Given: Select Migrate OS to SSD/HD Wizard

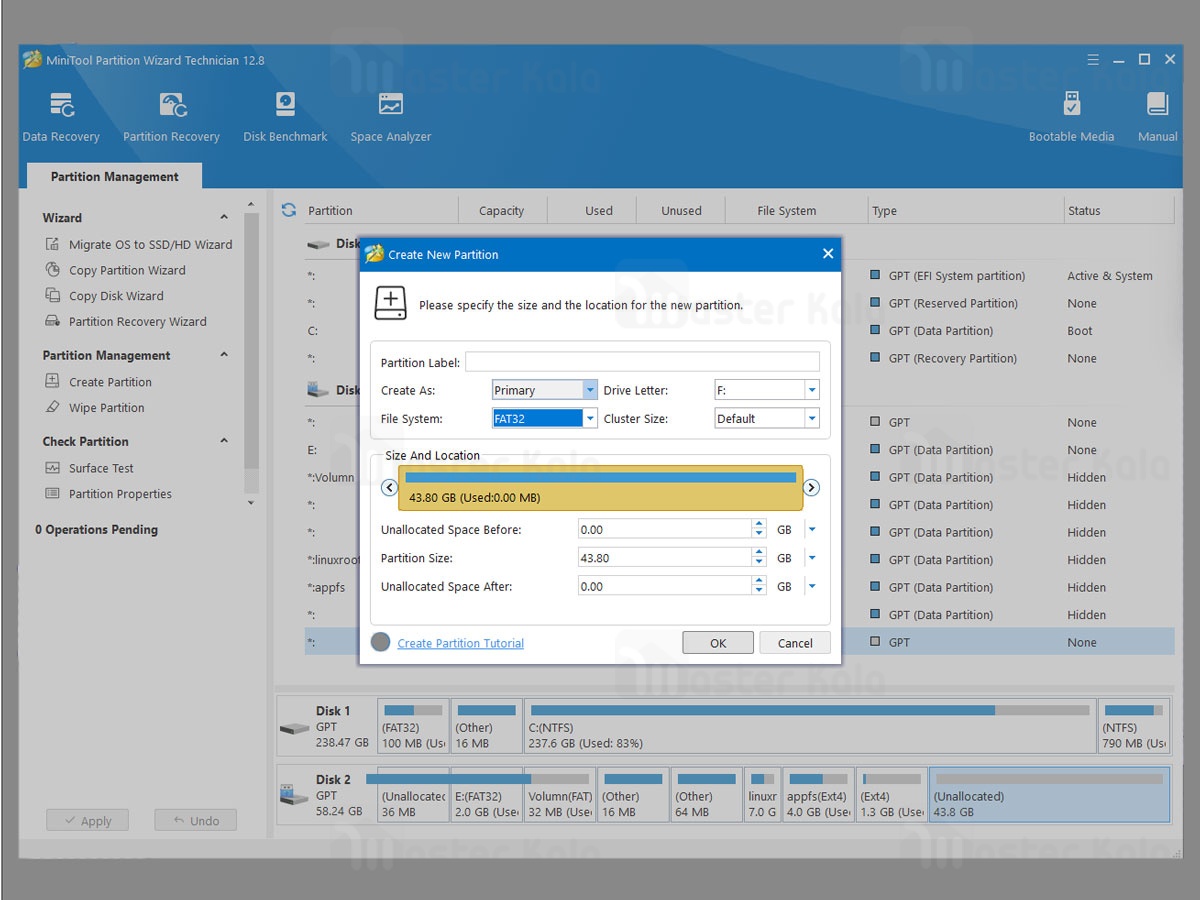Looking at the screenshot, I should 151,244.
